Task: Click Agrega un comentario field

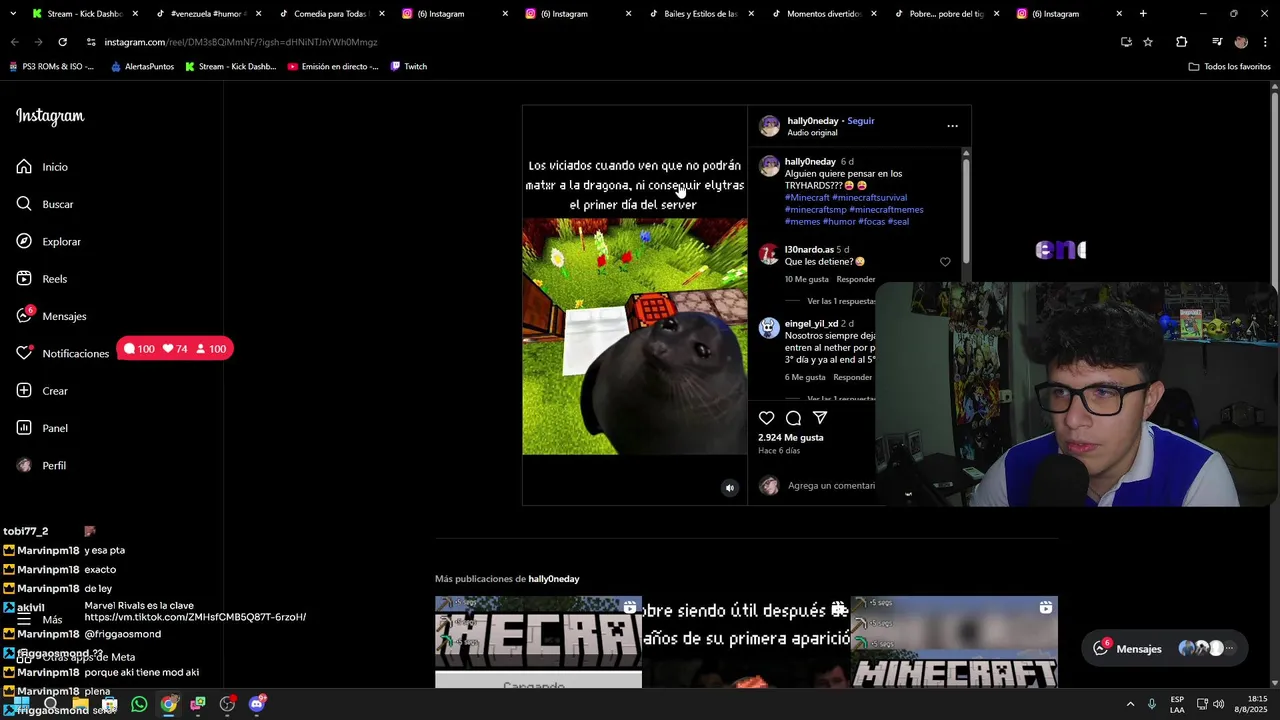Action: [831, 486]
